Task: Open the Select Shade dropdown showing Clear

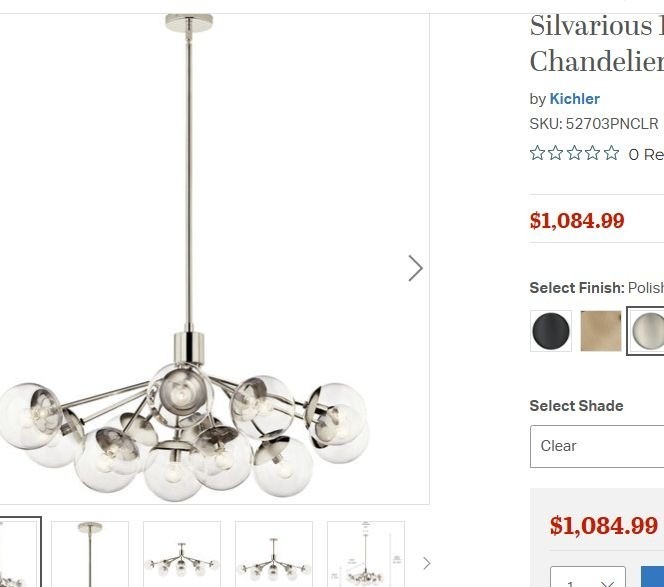Action: pyautogui.click(x=597, y=446)
